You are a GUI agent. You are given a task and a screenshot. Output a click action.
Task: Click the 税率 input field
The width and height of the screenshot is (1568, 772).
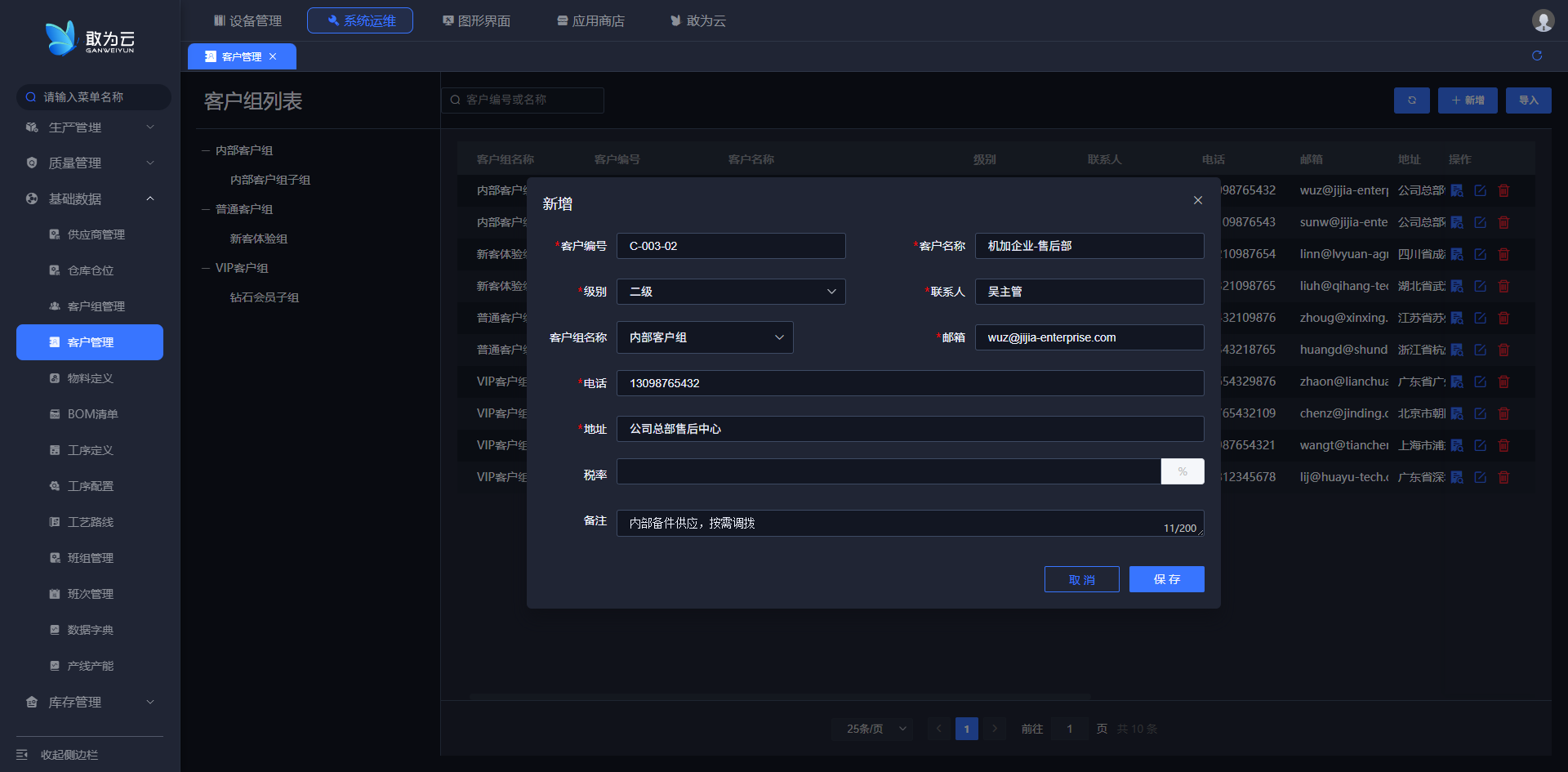coord(888,471)
